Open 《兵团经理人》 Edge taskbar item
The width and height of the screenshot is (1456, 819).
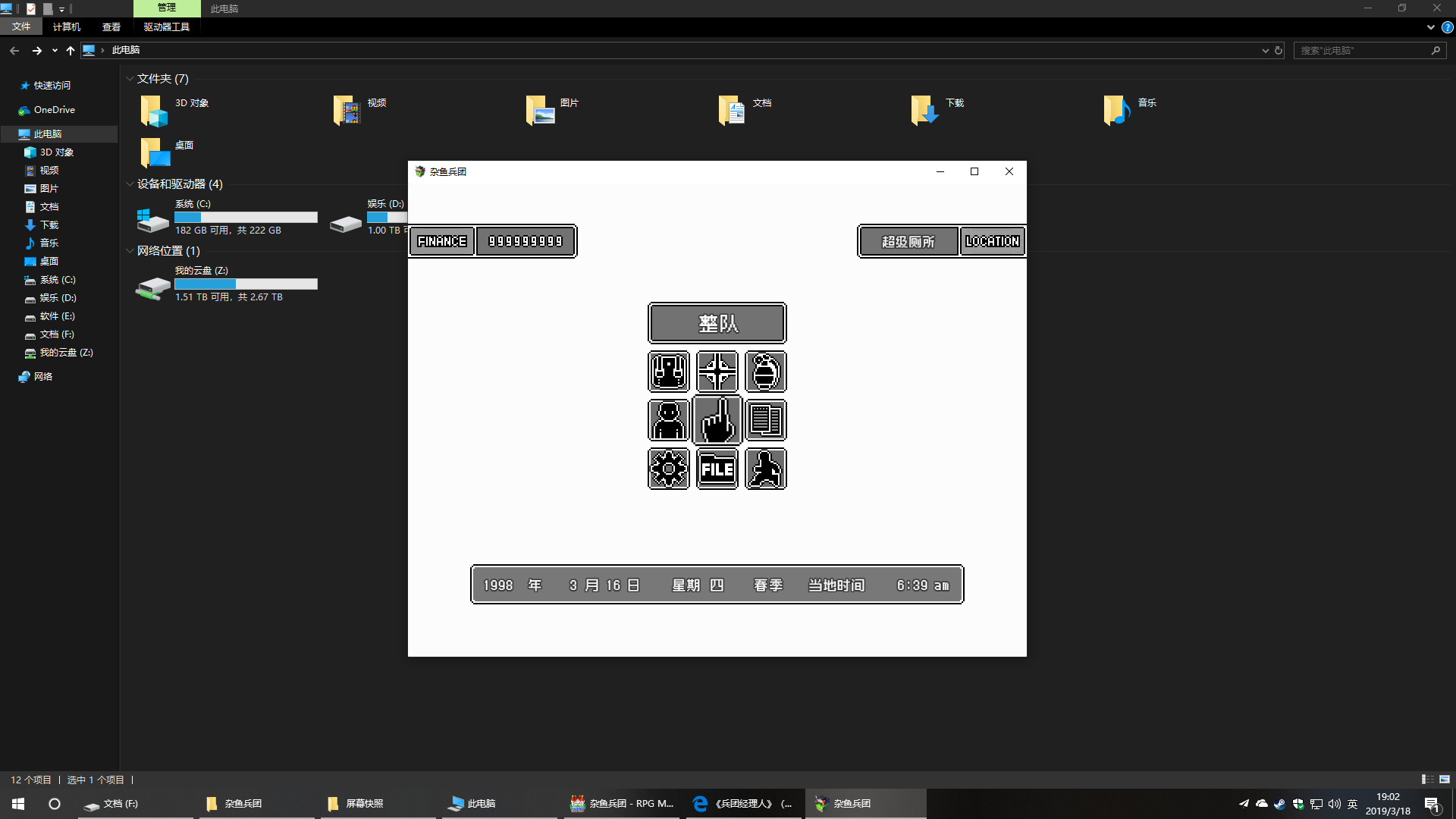pyautogui.click(x=743, y=804)
